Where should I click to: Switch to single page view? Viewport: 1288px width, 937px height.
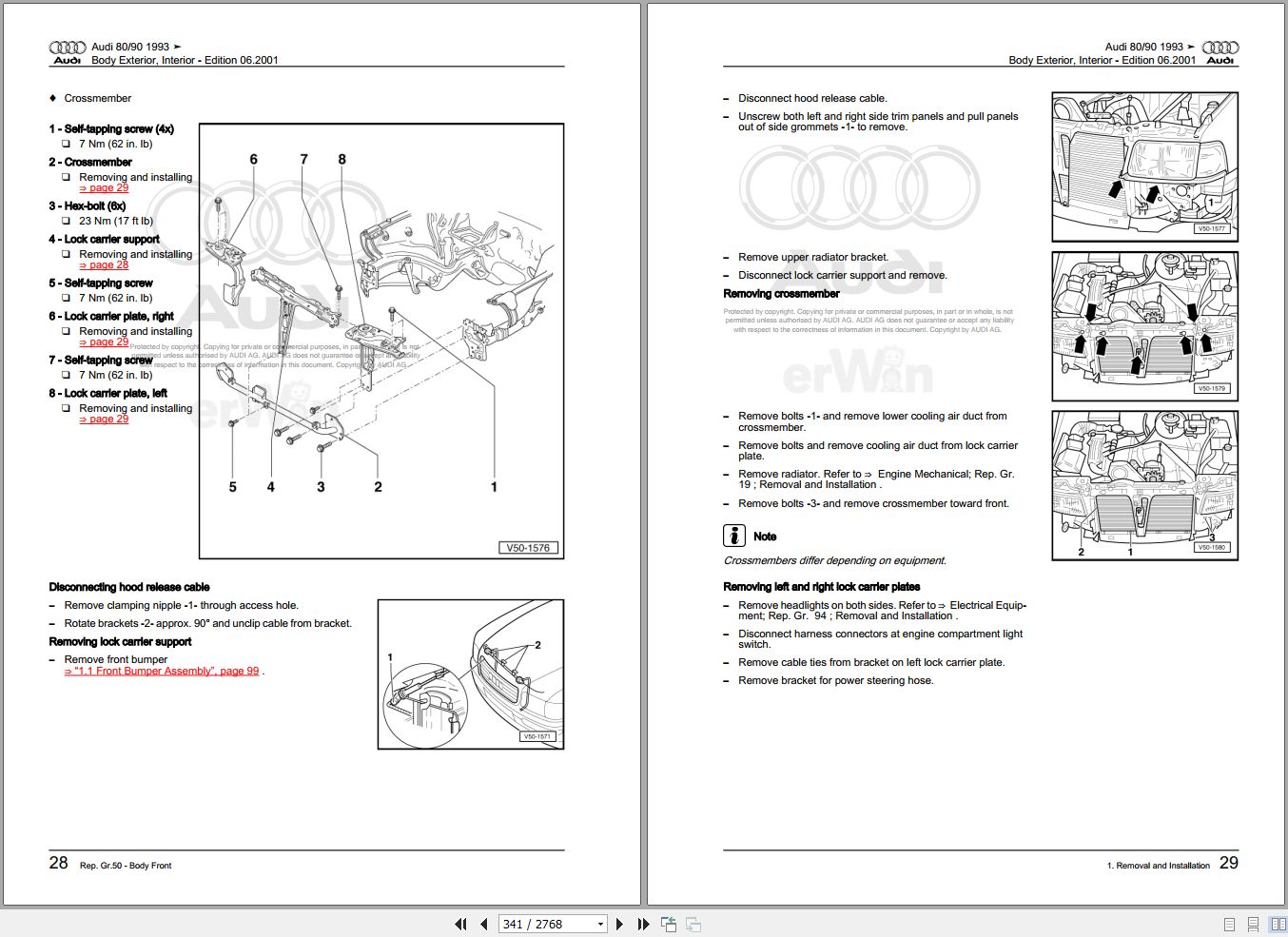pyautogui.click(x=1229, y=925)
